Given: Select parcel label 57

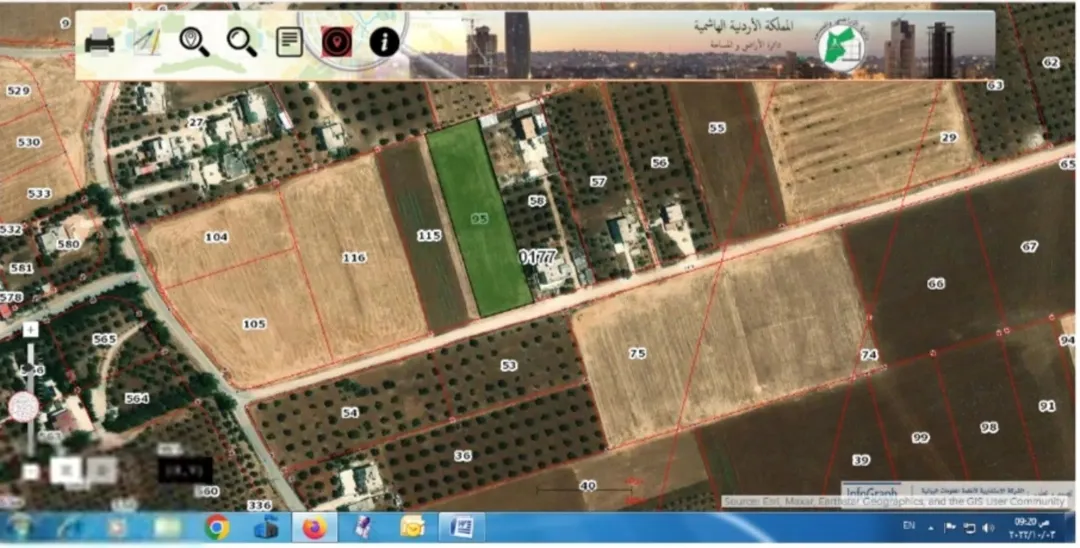Looking at the screenshot, I should 598,182.
